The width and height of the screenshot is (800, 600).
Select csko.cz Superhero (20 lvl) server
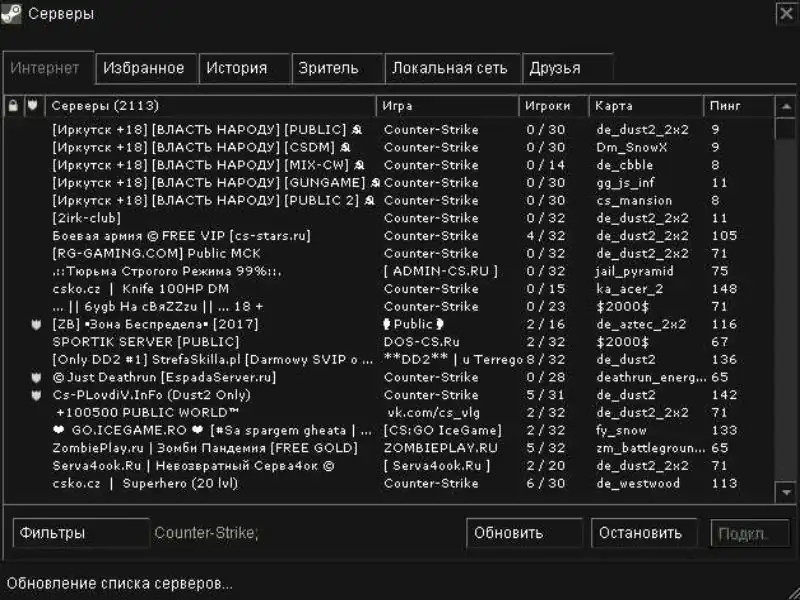389,484
